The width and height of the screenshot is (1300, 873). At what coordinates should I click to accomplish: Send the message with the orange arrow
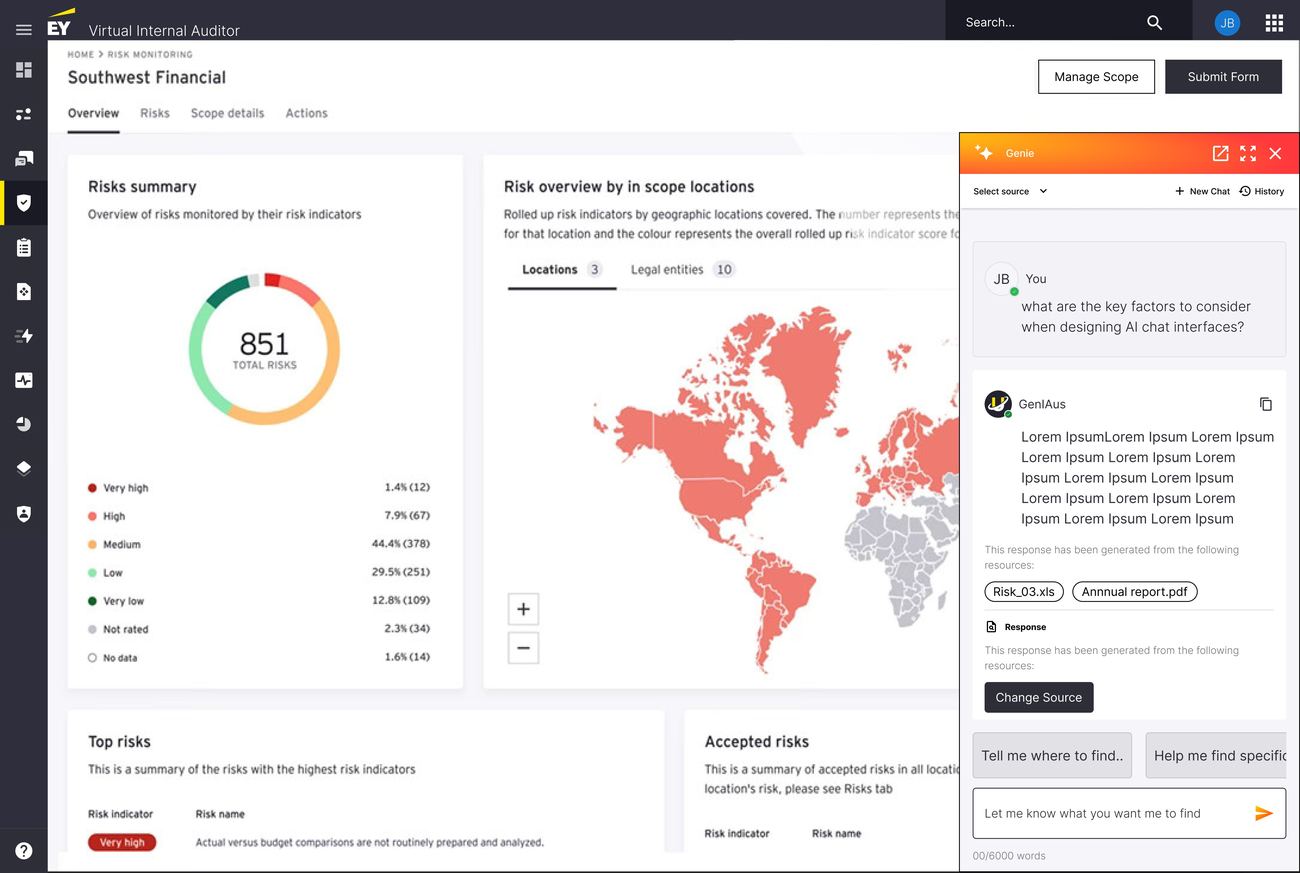1264,813
